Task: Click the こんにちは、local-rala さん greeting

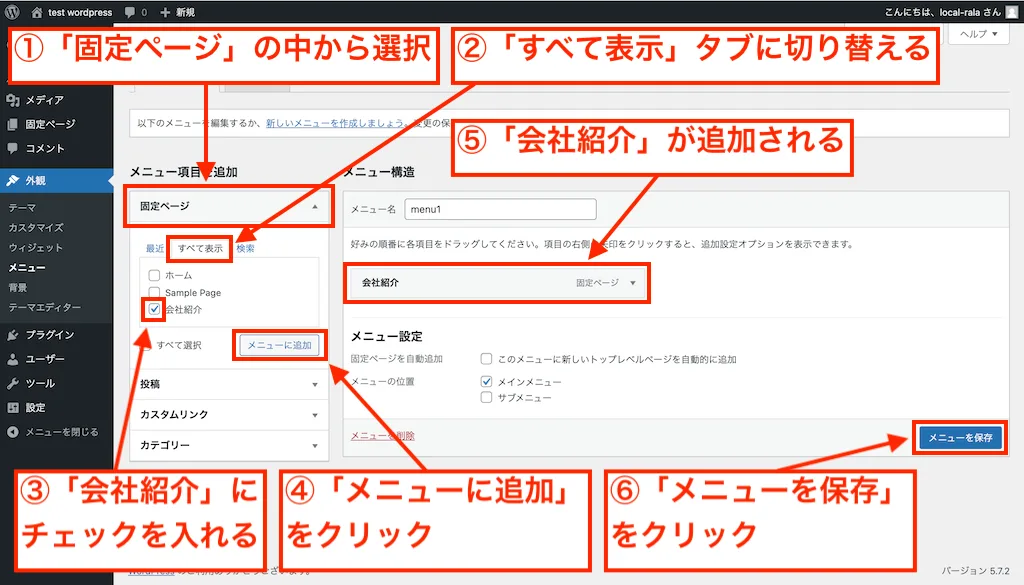Action: pos(942,12)
